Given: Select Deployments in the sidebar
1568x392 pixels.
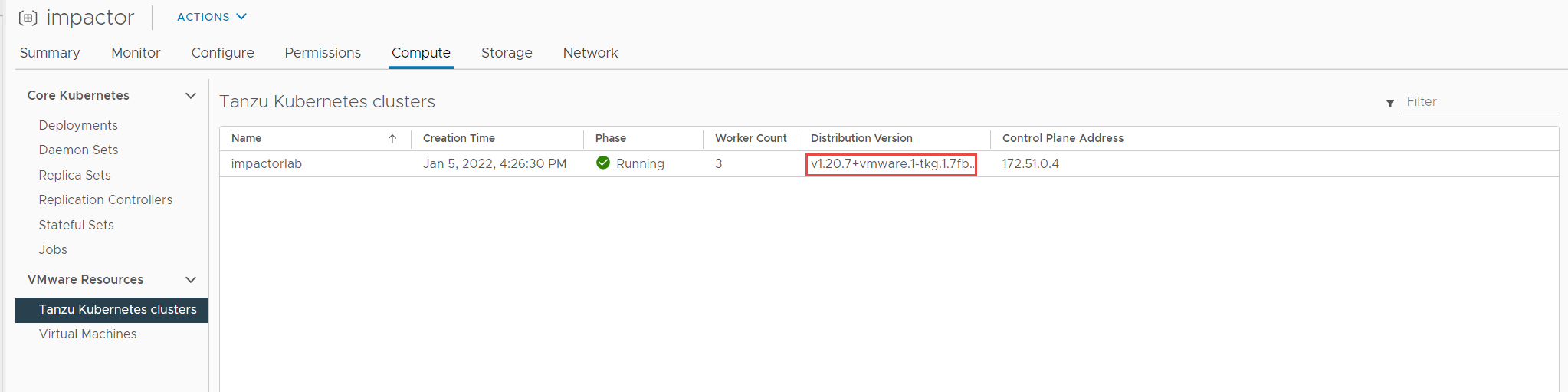Looking at the screenshot, I should click(x=78, y=125).
